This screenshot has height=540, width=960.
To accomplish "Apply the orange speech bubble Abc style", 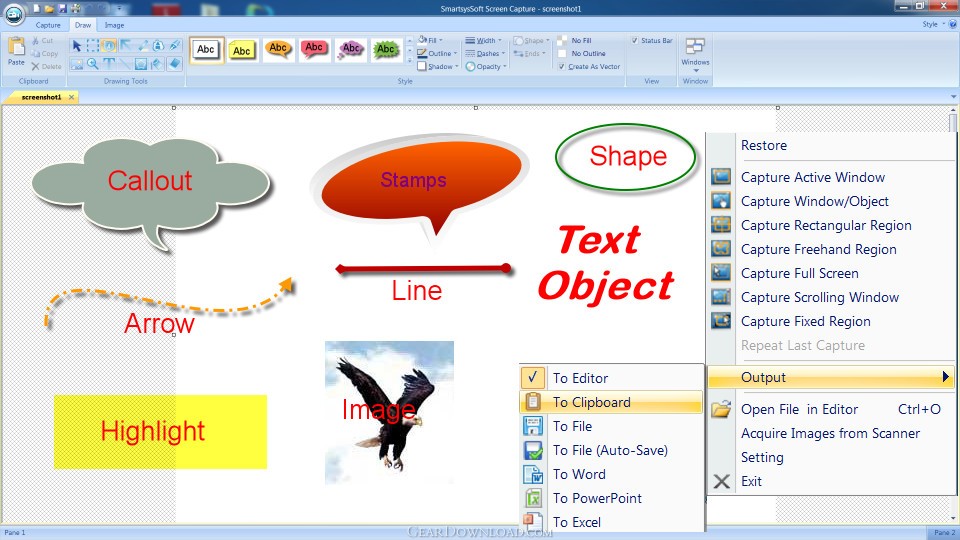I will 278,50.
